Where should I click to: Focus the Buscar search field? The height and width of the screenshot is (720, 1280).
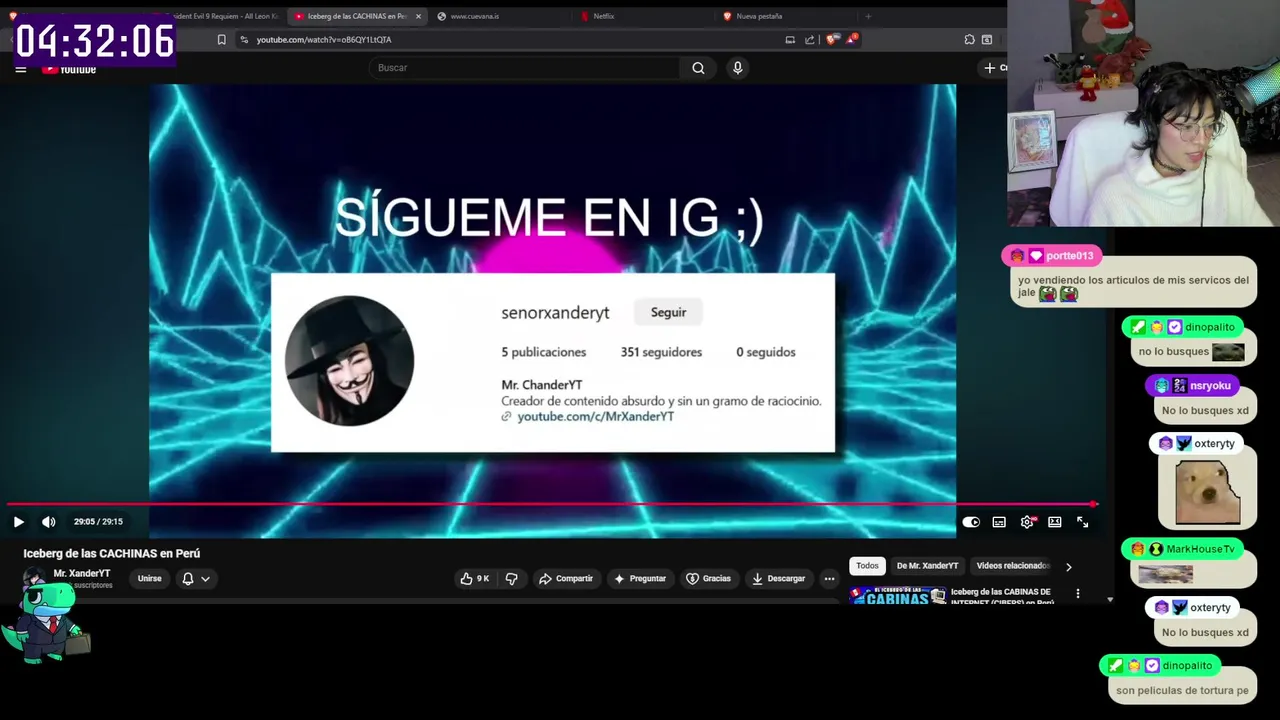[x=525, y=68]
